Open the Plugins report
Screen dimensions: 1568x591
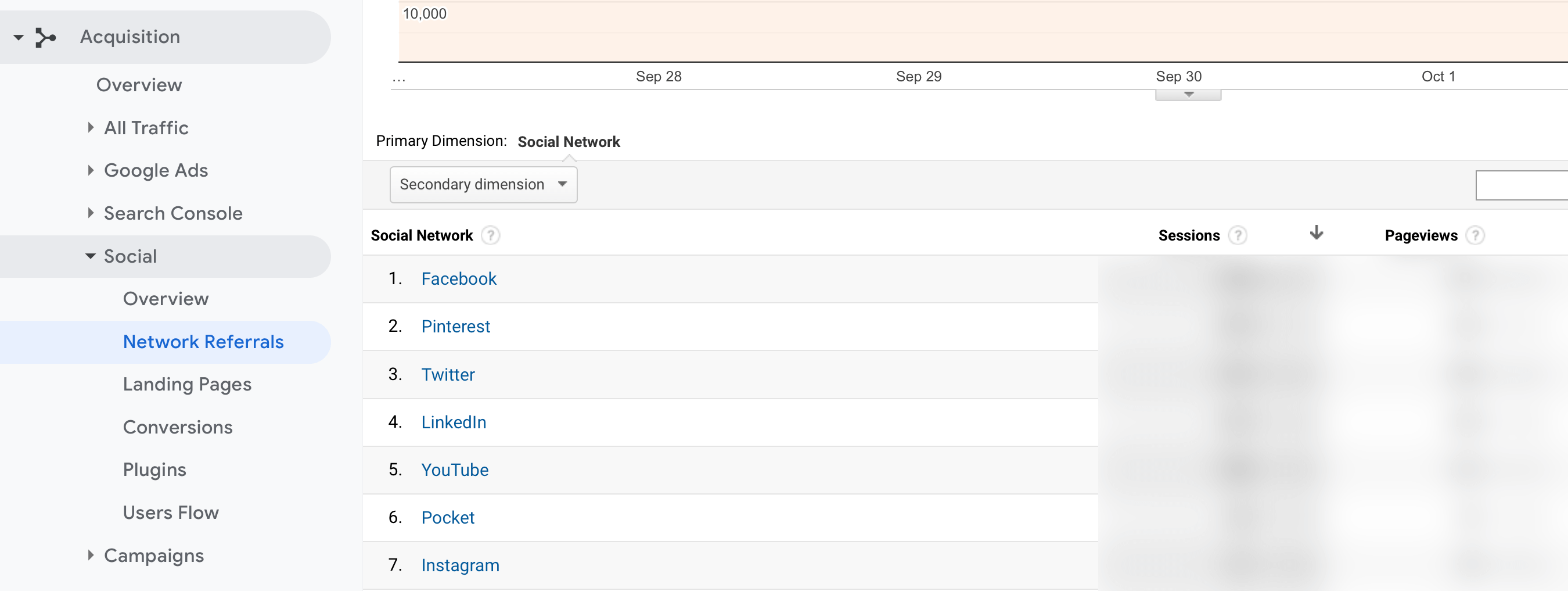154,470
